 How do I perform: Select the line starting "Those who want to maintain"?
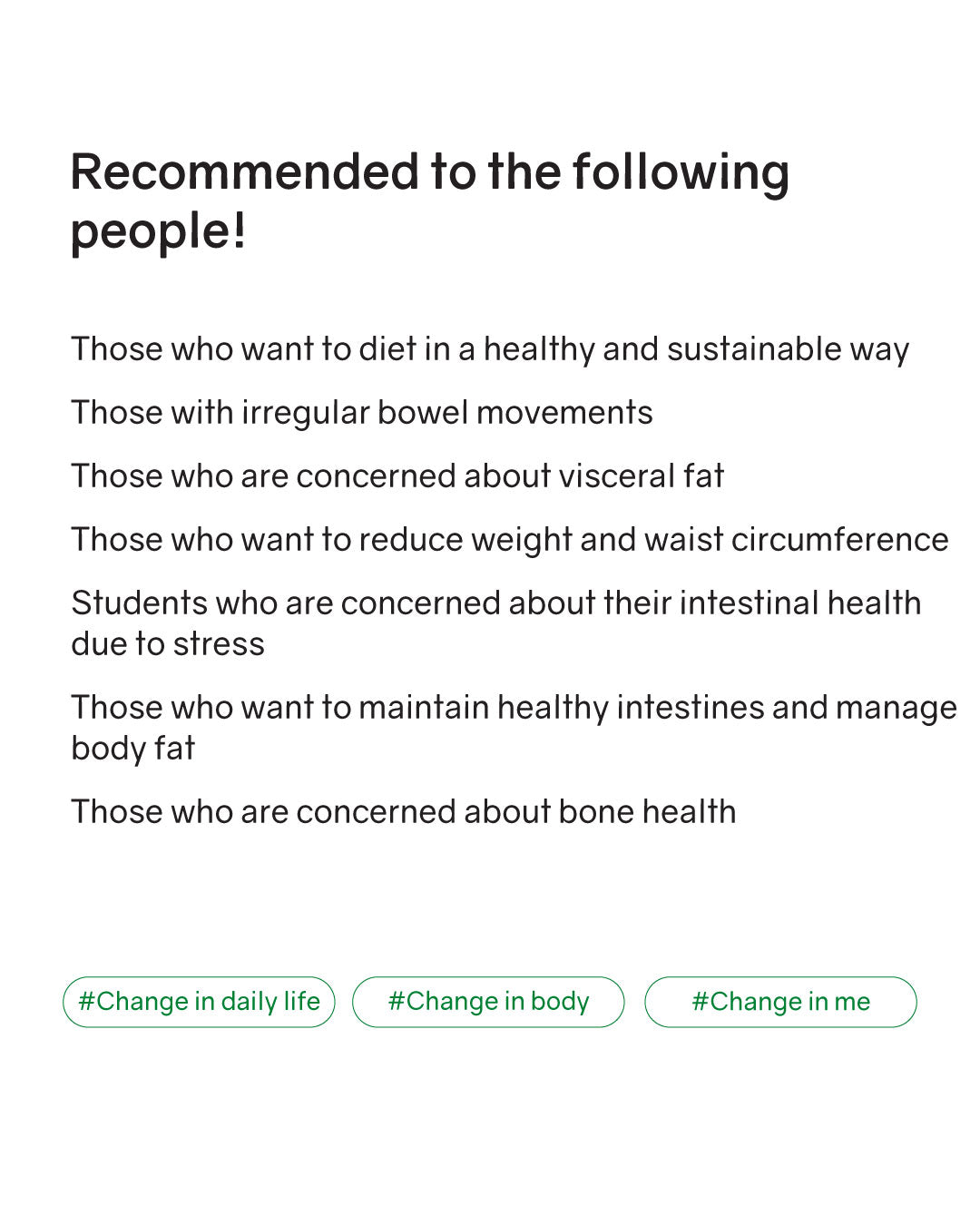514,708
